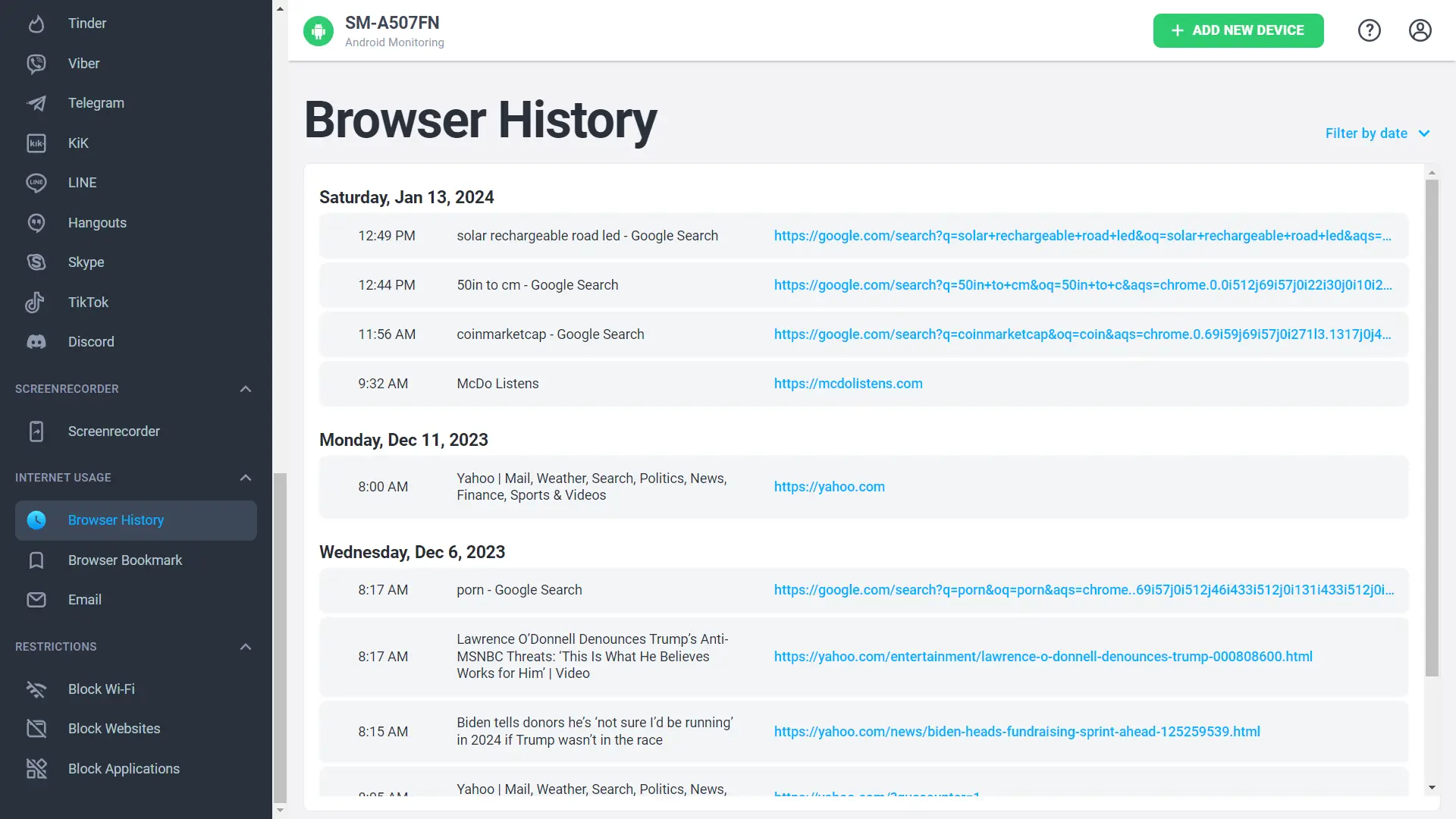
Task: Click the Browser History clock icon
Action: pyautogui.click(x=36, y=520)
